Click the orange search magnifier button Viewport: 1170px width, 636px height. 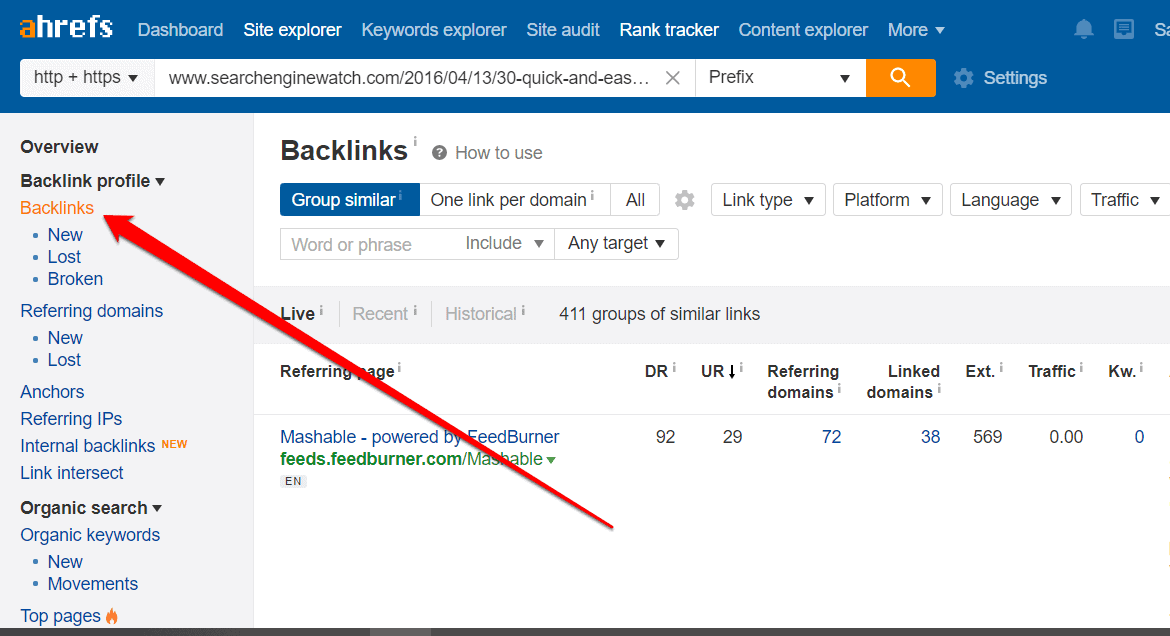pyautogui.click(x=901, y=78)
